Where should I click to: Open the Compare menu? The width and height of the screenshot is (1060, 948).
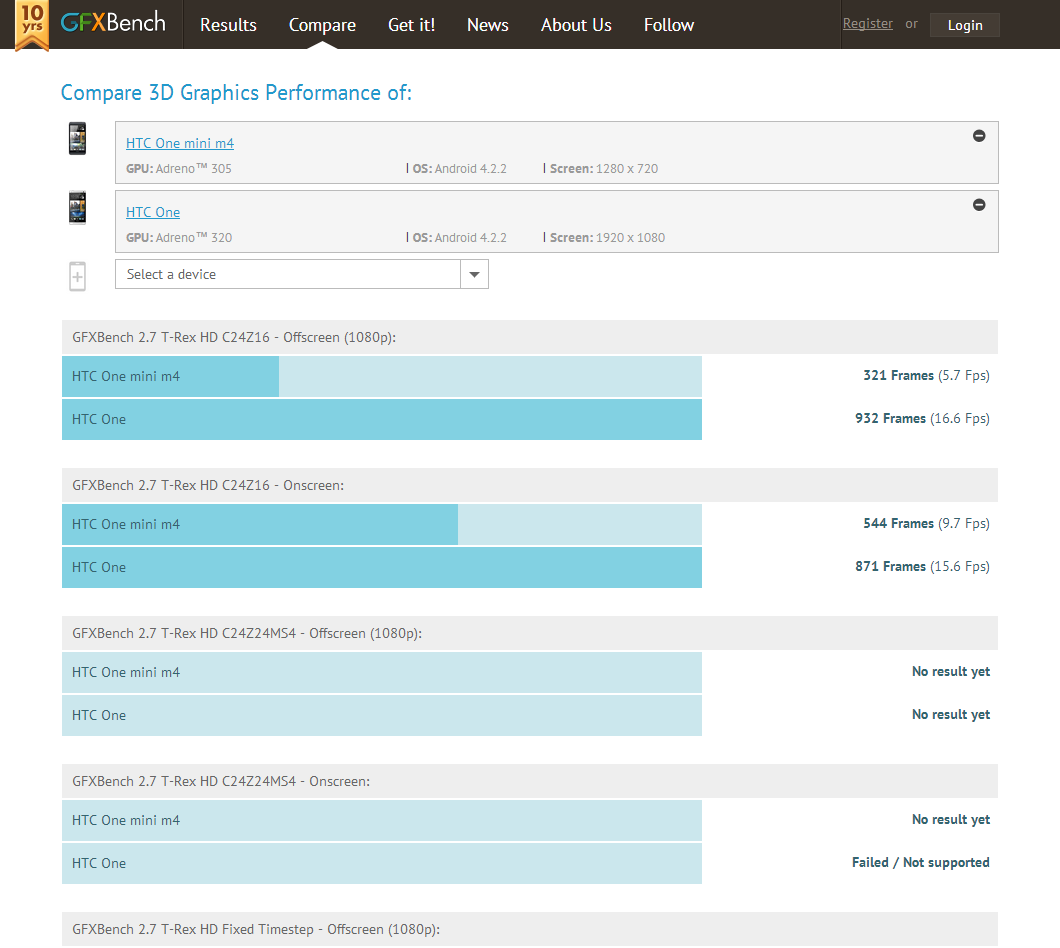click(322, 25)
